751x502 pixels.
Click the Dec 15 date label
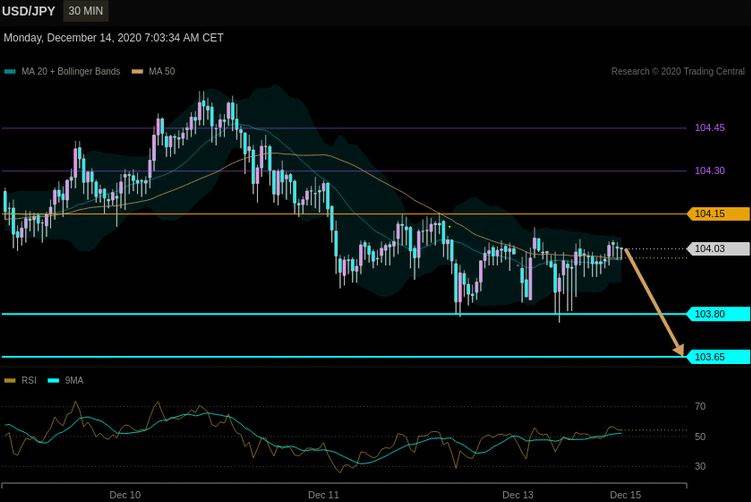[626, 495]
